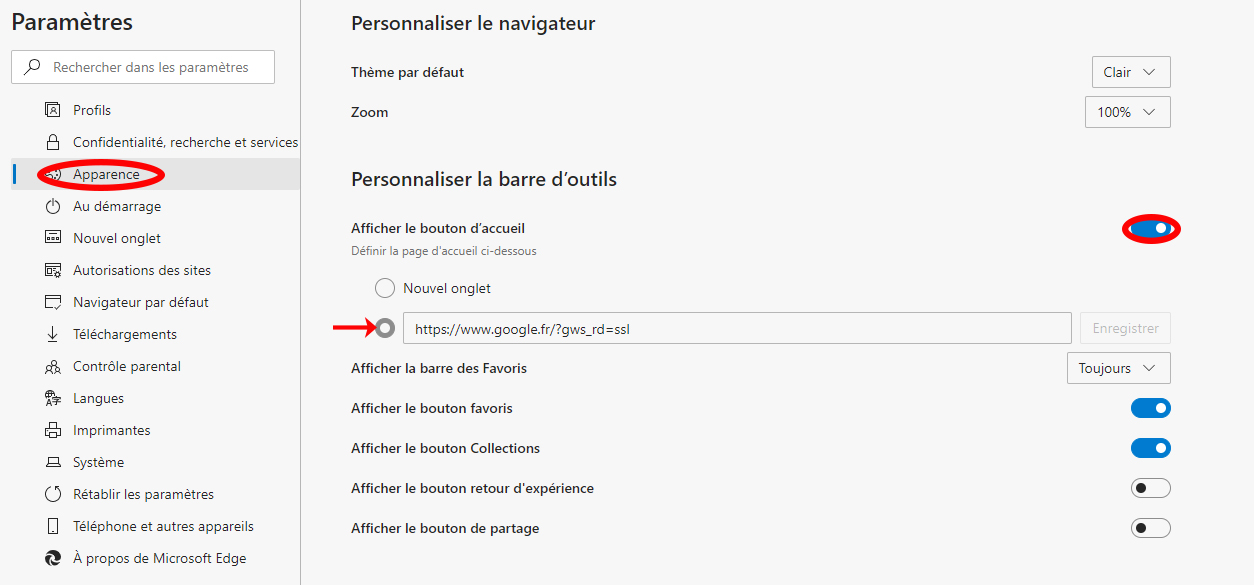Enable the Afficher le bouton de partage toggle

(1150, 528)
